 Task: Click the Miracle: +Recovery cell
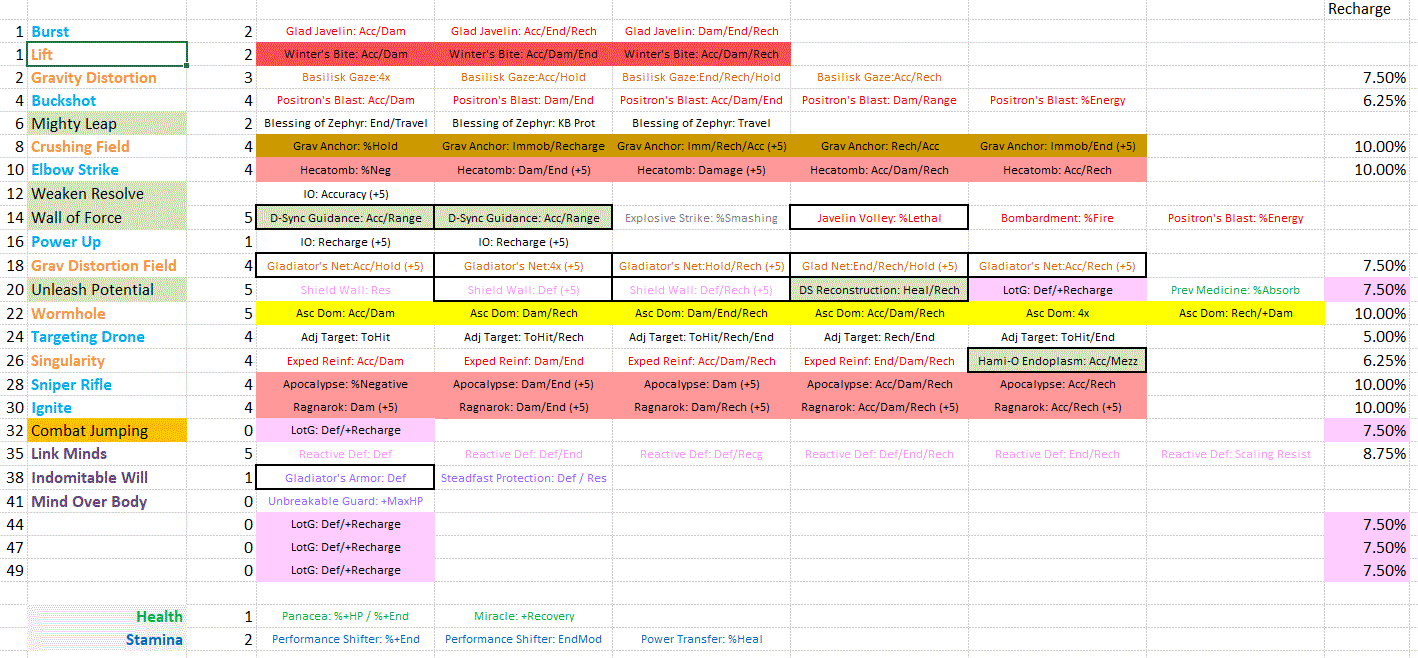[x=523, y=616]
